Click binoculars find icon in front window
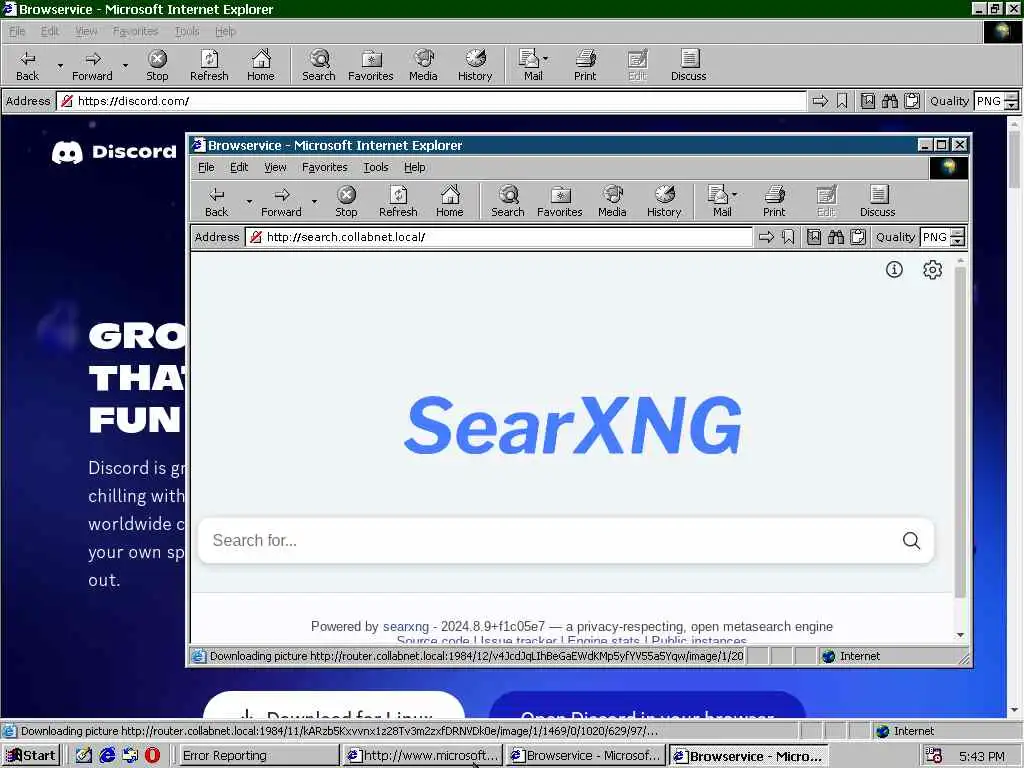 coord(836,237)
